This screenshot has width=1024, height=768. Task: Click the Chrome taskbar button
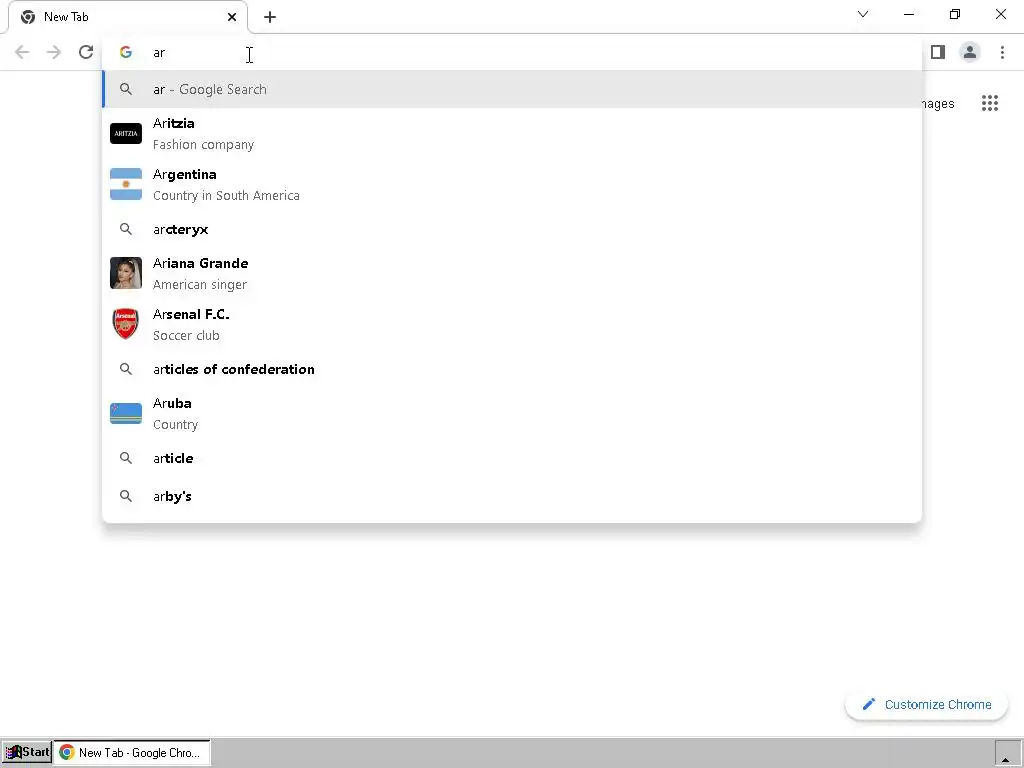[x=131, y=752]
